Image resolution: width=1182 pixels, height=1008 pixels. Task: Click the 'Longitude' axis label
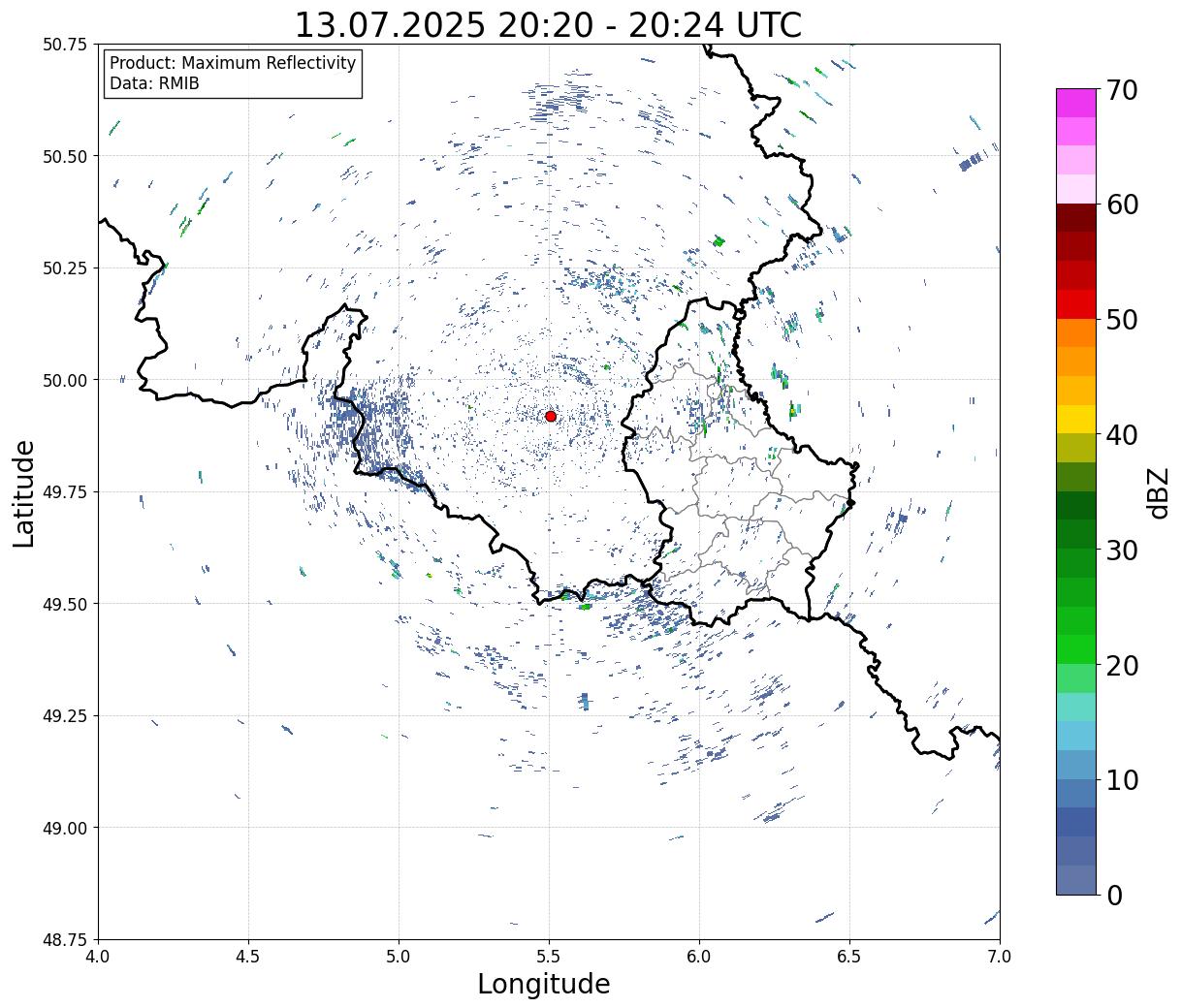(x=544, y=984)
